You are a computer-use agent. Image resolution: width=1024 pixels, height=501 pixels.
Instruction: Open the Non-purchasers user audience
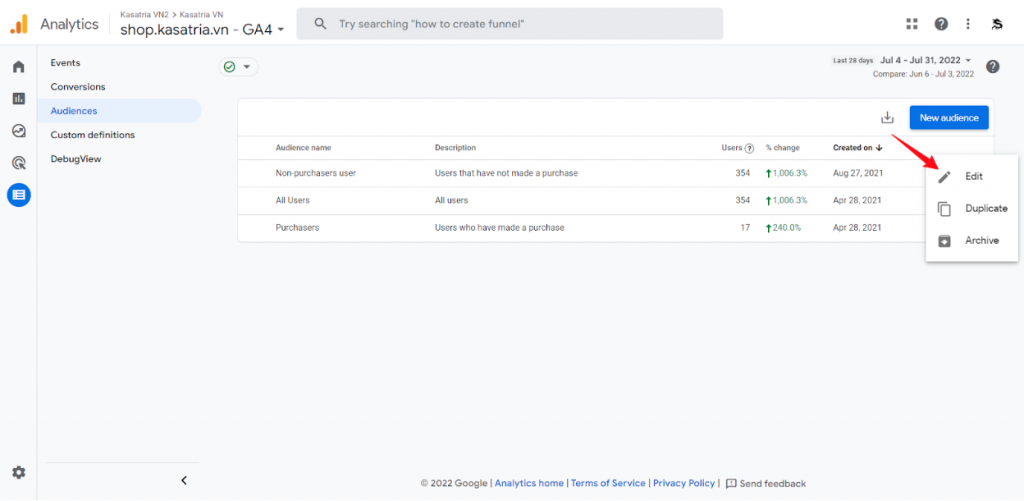pyautogui.click(x=315, y=173)
